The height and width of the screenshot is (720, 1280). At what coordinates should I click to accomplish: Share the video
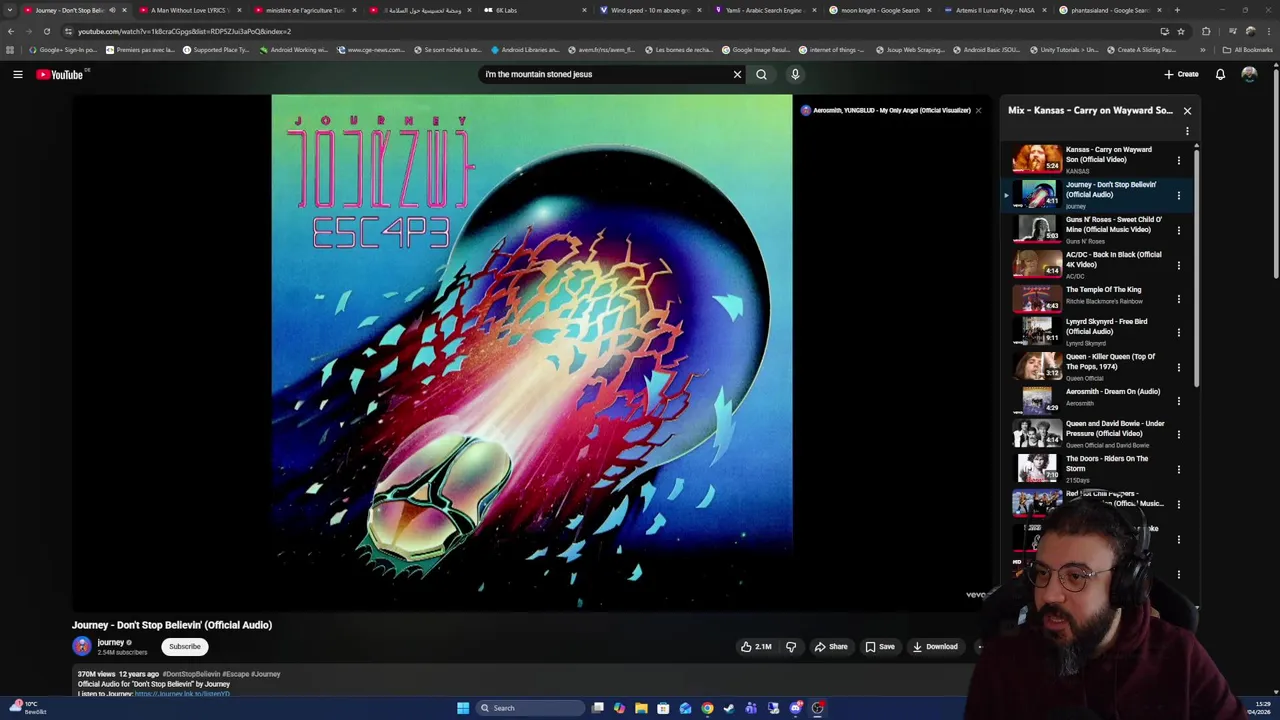(x=831, y=646)
